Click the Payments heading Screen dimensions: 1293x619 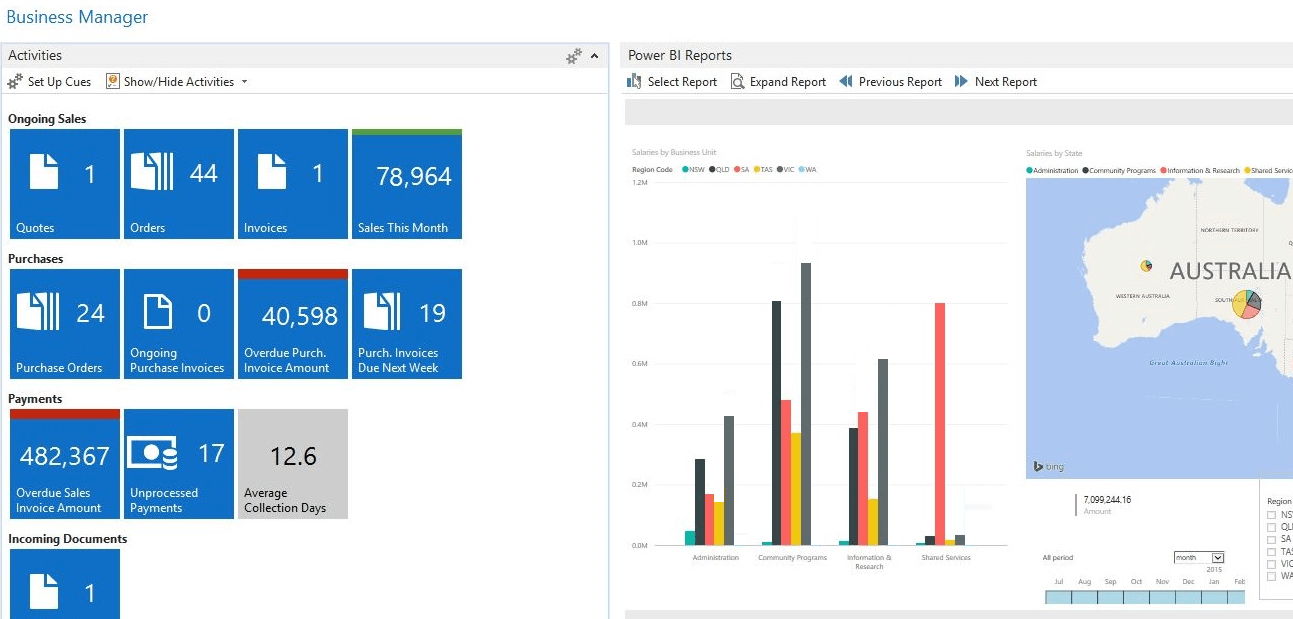coord(35,399)
